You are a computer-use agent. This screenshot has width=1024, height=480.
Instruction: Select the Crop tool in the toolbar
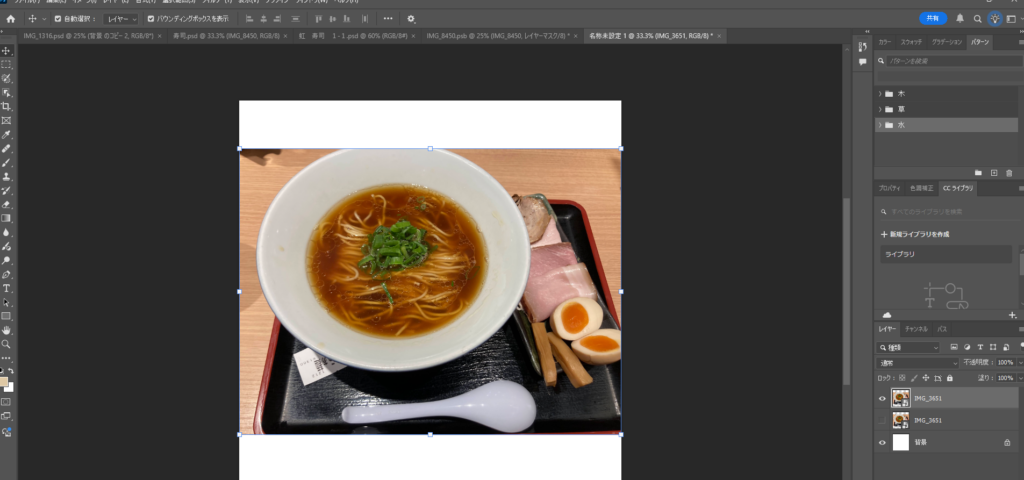click(x=6, y=106)
